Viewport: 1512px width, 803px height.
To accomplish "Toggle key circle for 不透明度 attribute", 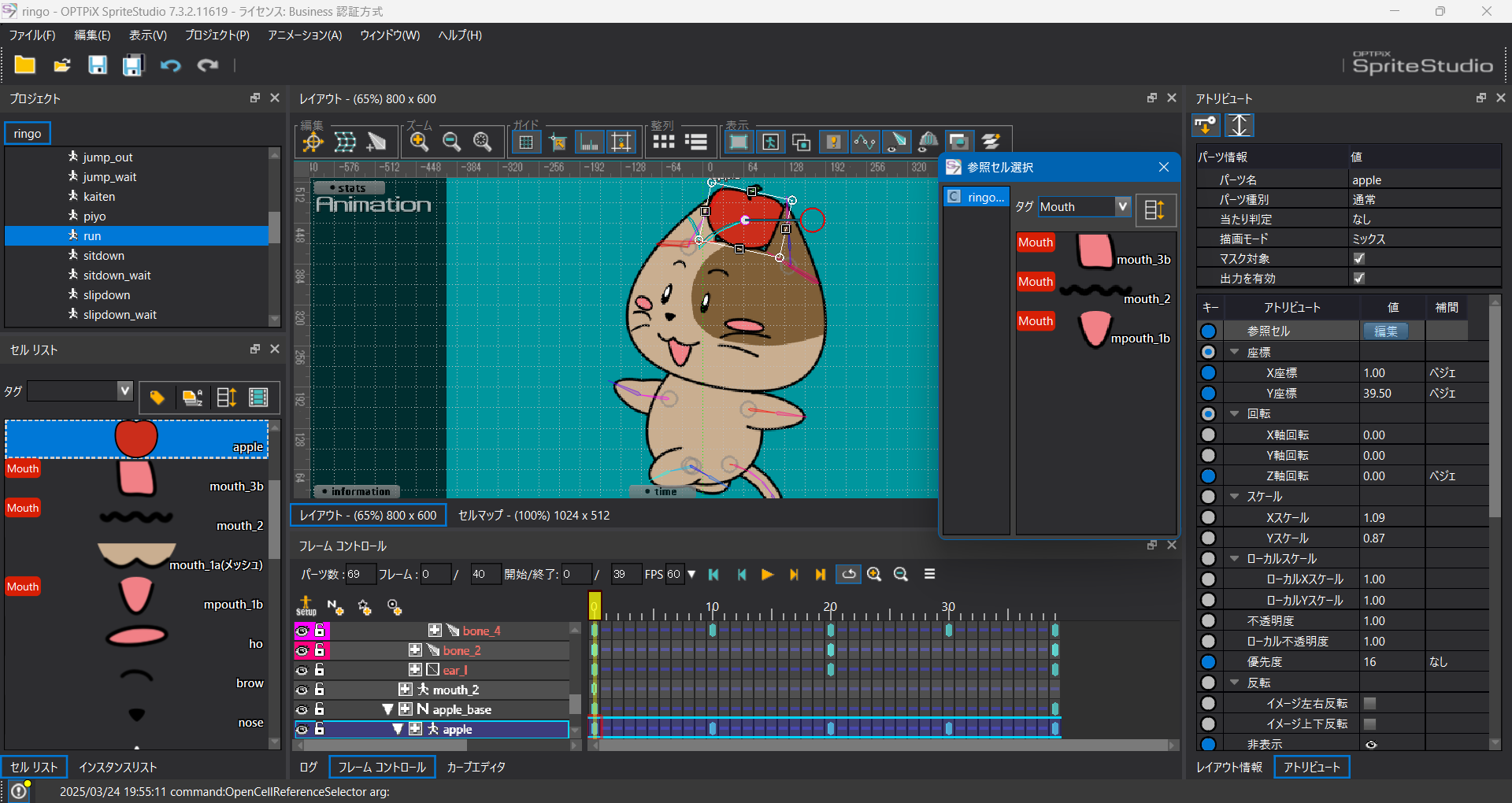I will click(1208, 620).
